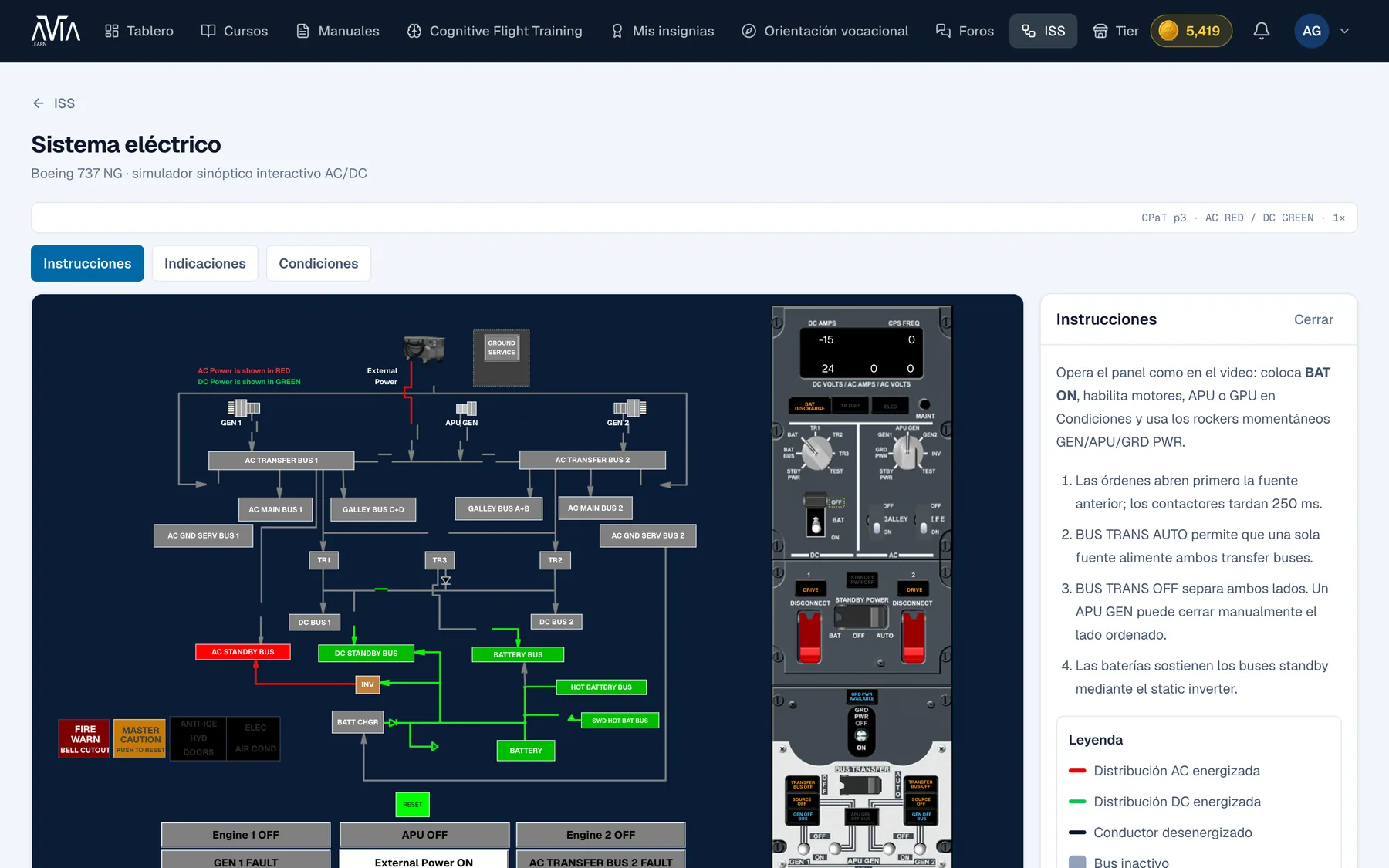1389x868 pixels.
Task: Toggle GEN 1 FAULT condition
Action: pos(245,860)
